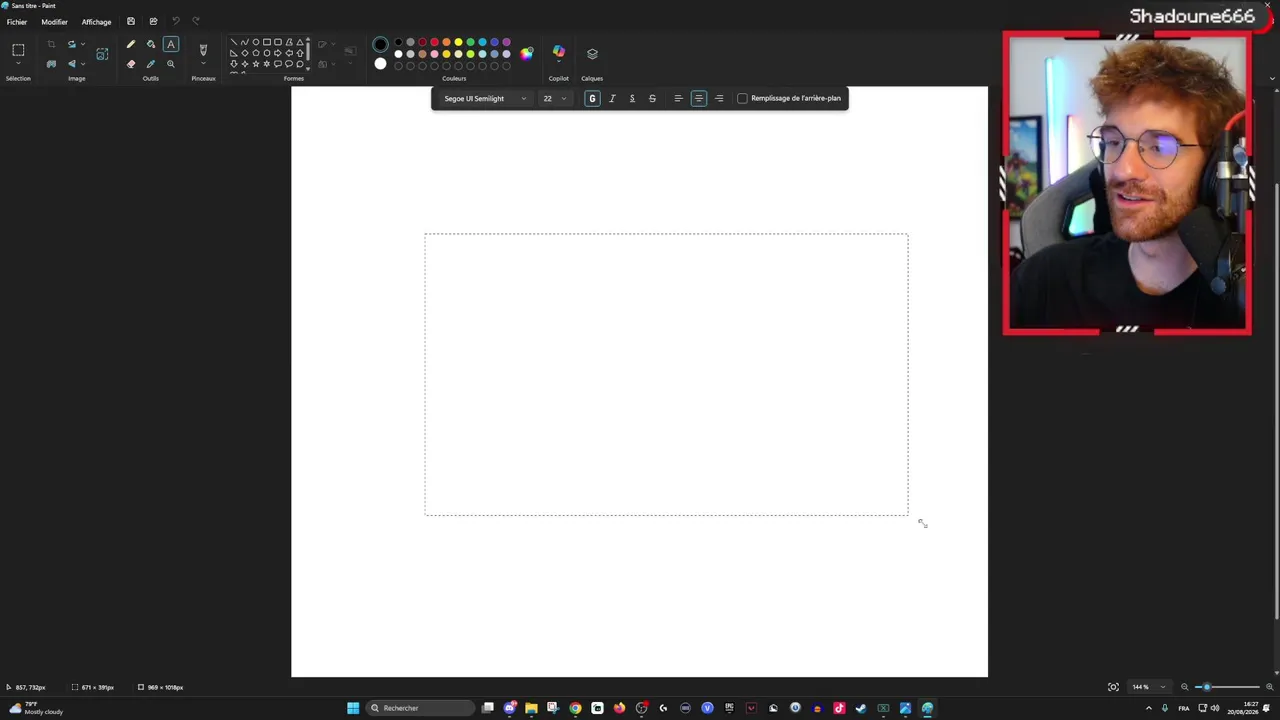Select the Fill bucket tool
1280x720 pixels.
pos(151,44)
